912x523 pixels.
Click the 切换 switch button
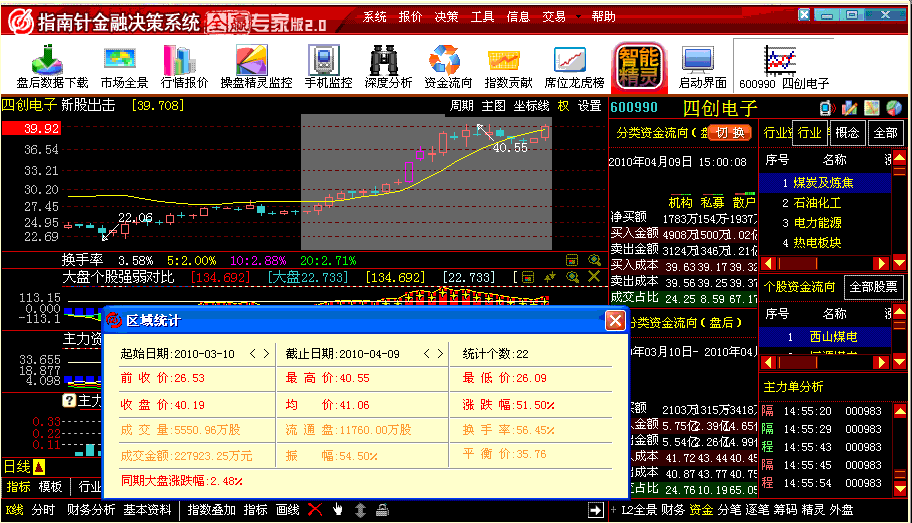730,133
